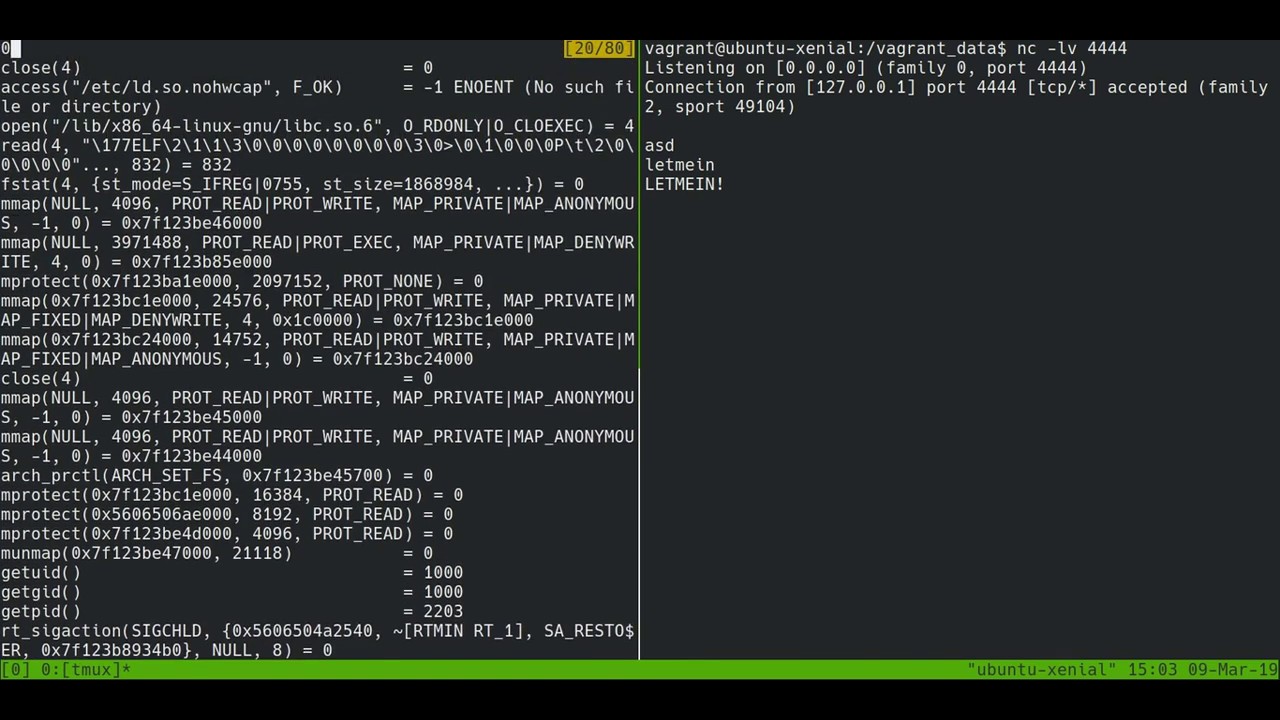This screenshot has height=720, width=1280.
Task: Click the 15:03 clock in tmux status bar
Action: (1152, 670)
